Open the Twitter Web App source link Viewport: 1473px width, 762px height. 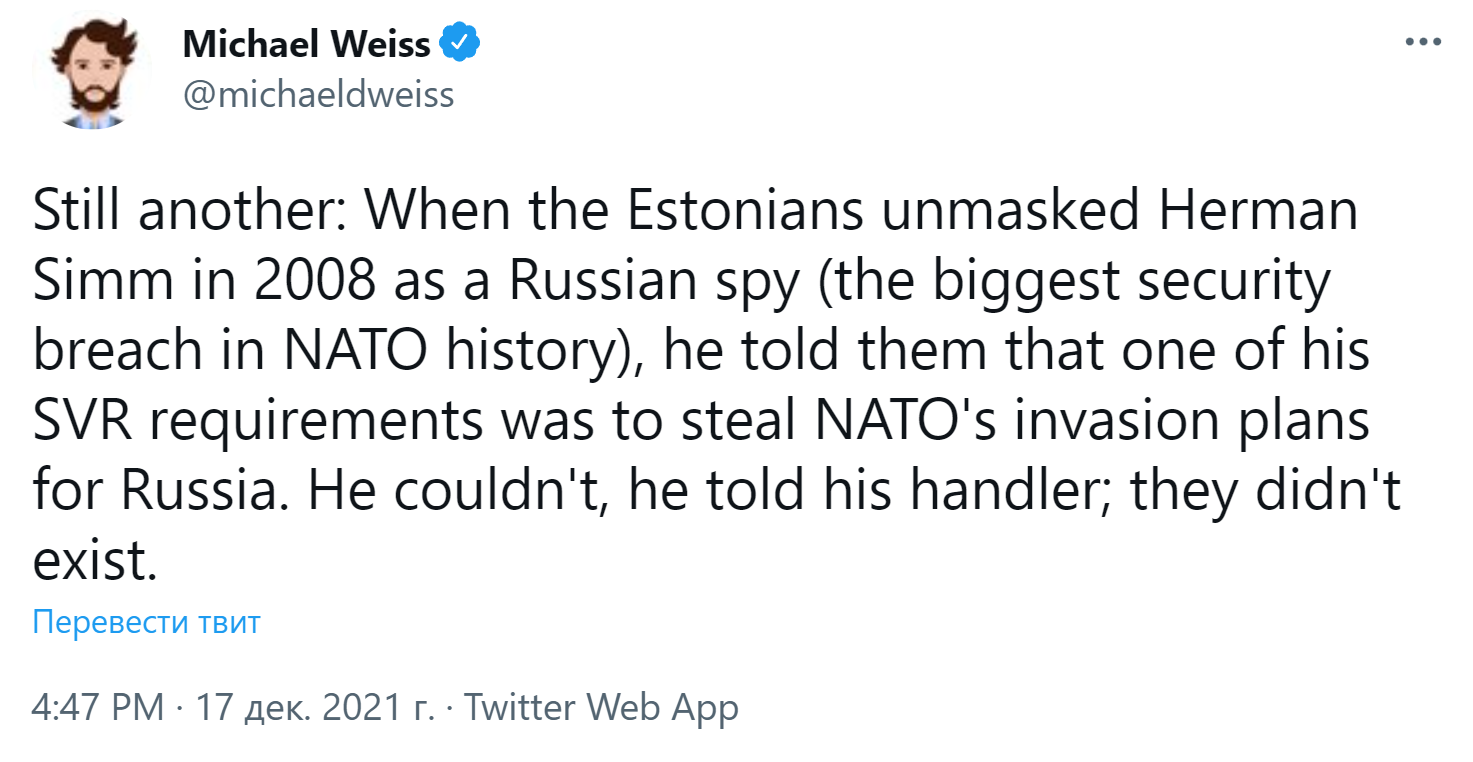coord(601,708)
